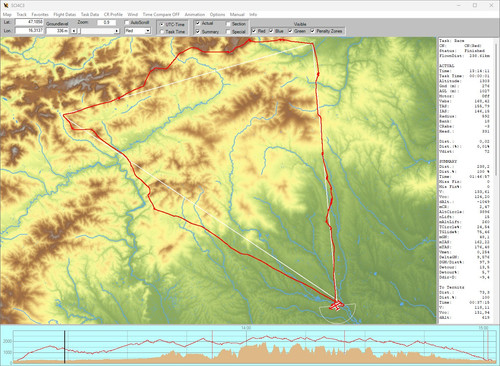The image size is (500, 366).
Task: Open the Favorites menu
Action: (40, 15)
